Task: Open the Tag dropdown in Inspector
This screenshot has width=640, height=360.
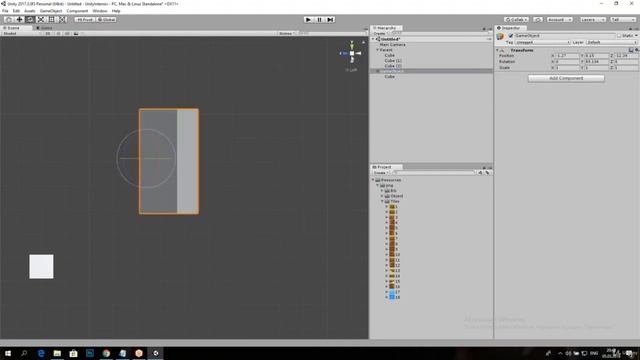Action: point(542,42)
